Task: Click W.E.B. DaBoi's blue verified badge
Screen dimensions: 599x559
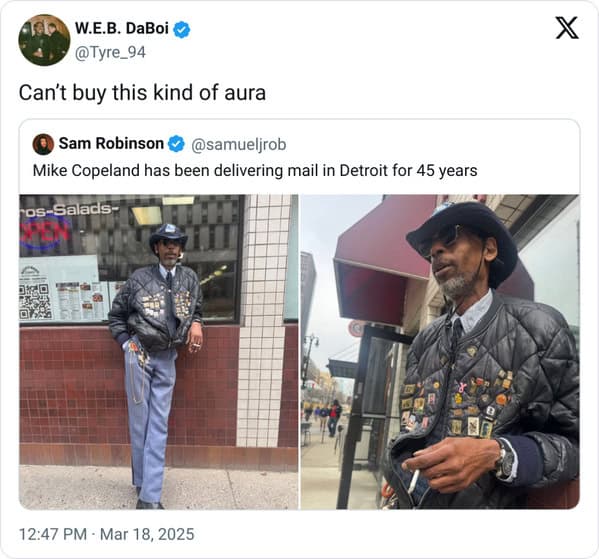Action: pyautogui.click(x=182, y=29)
